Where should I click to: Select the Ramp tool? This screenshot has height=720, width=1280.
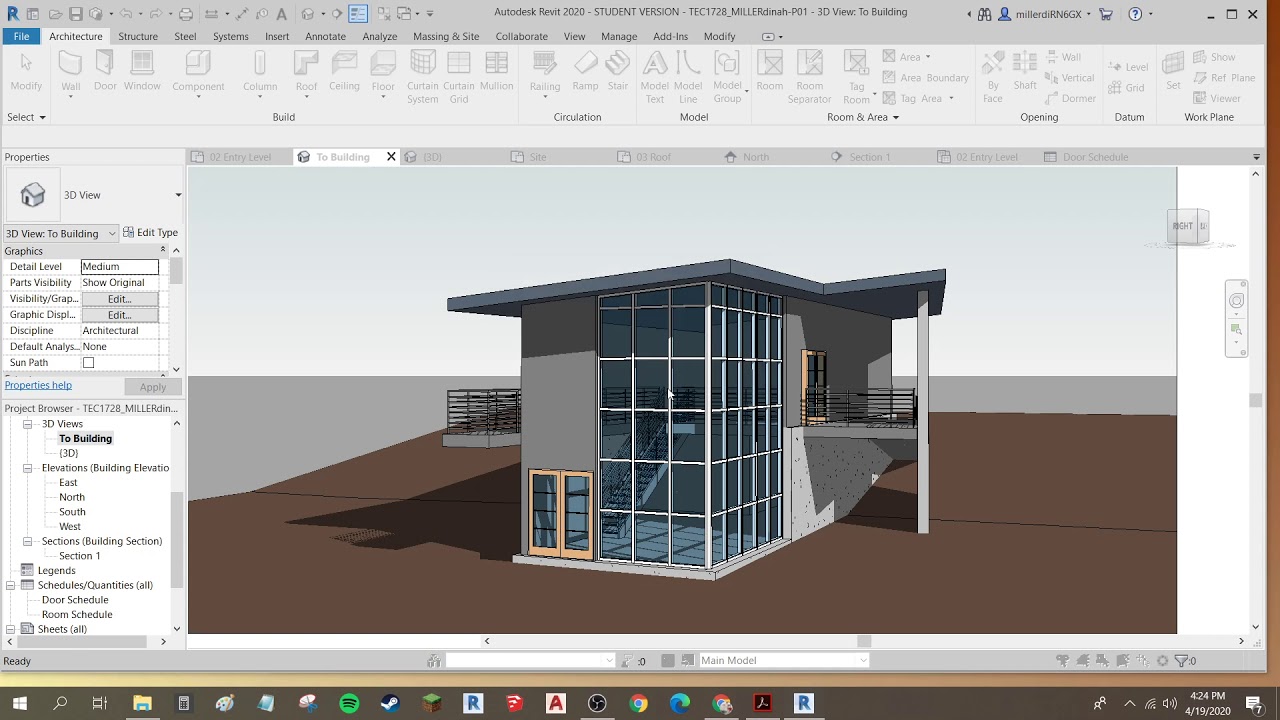pos(585,72)
